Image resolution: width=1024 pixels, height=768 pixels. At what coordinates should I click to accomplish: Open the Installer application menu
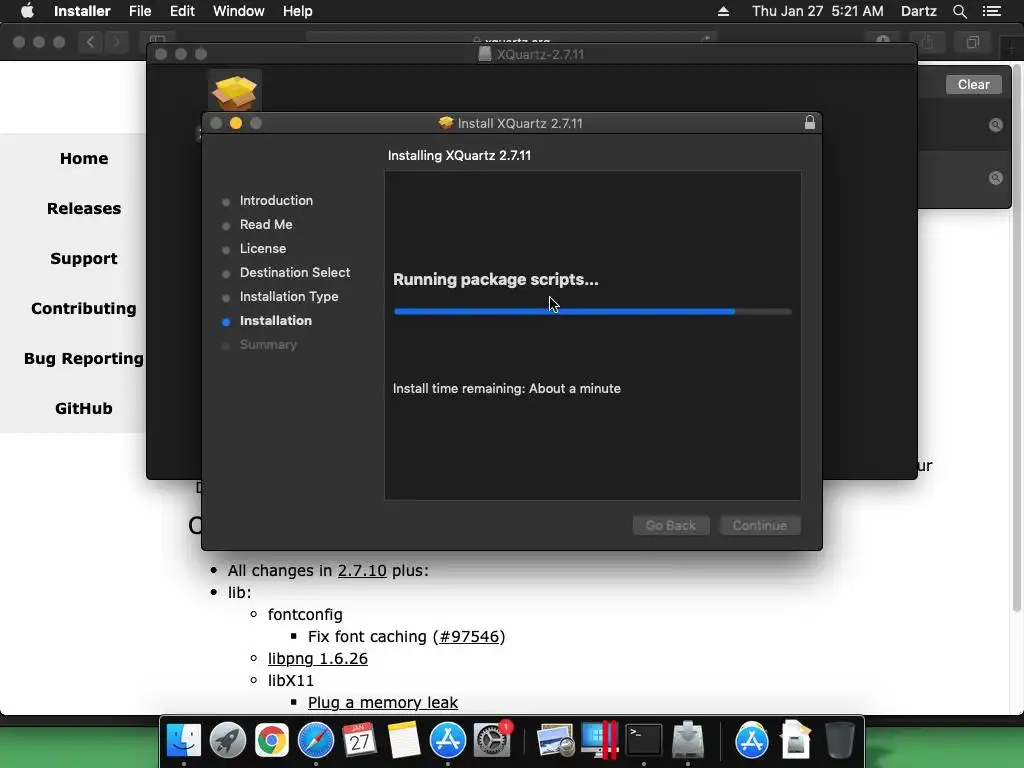pyautogui.click(x=82, y=11)
